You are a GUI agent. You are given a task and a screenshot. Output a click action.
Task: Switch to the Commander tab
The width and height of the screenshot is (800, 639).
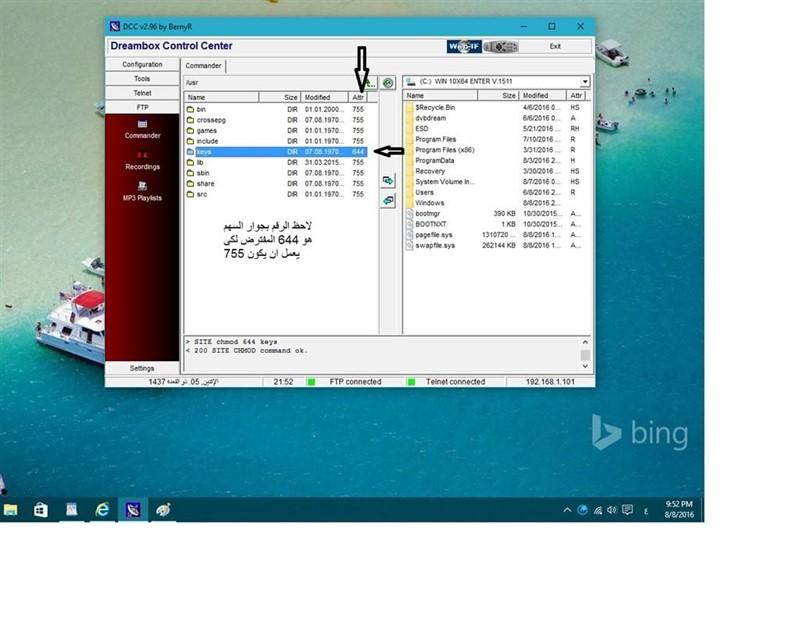coord(203,66)
